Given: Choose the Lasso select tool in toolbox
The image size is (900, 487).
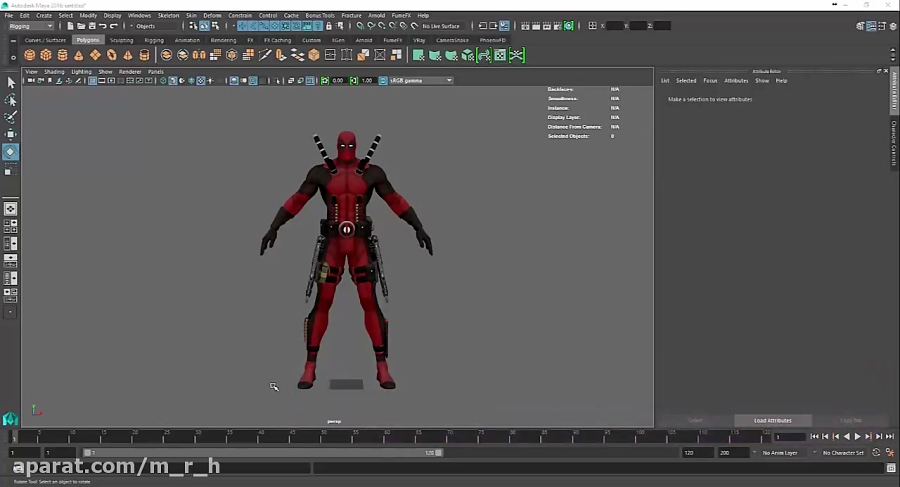Looking at the screenshot, I should click(10, 100).
